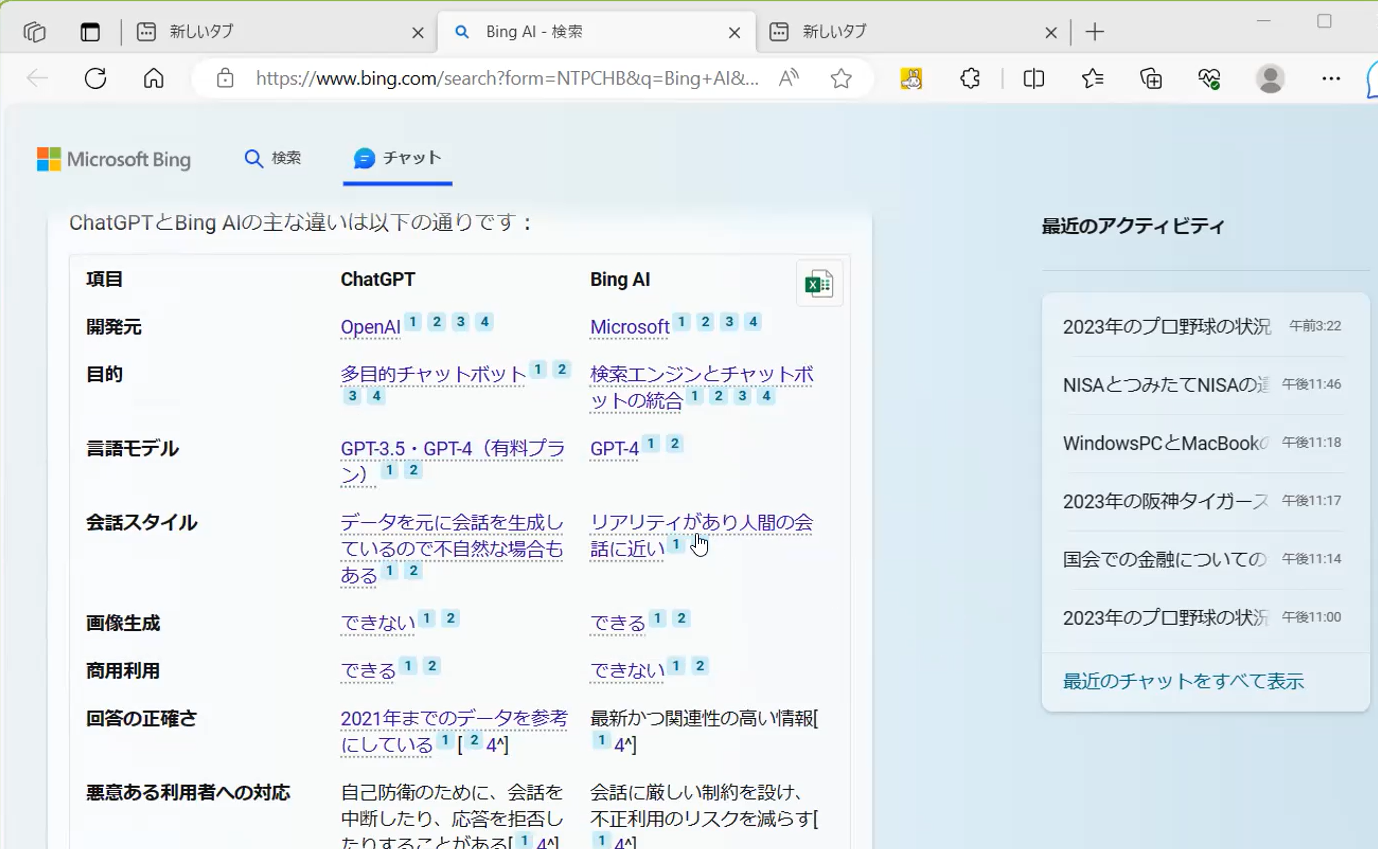Screen dimensions: 1378x849
Task: Open データを元に会話を生成 link
Action: pos(452,548)
